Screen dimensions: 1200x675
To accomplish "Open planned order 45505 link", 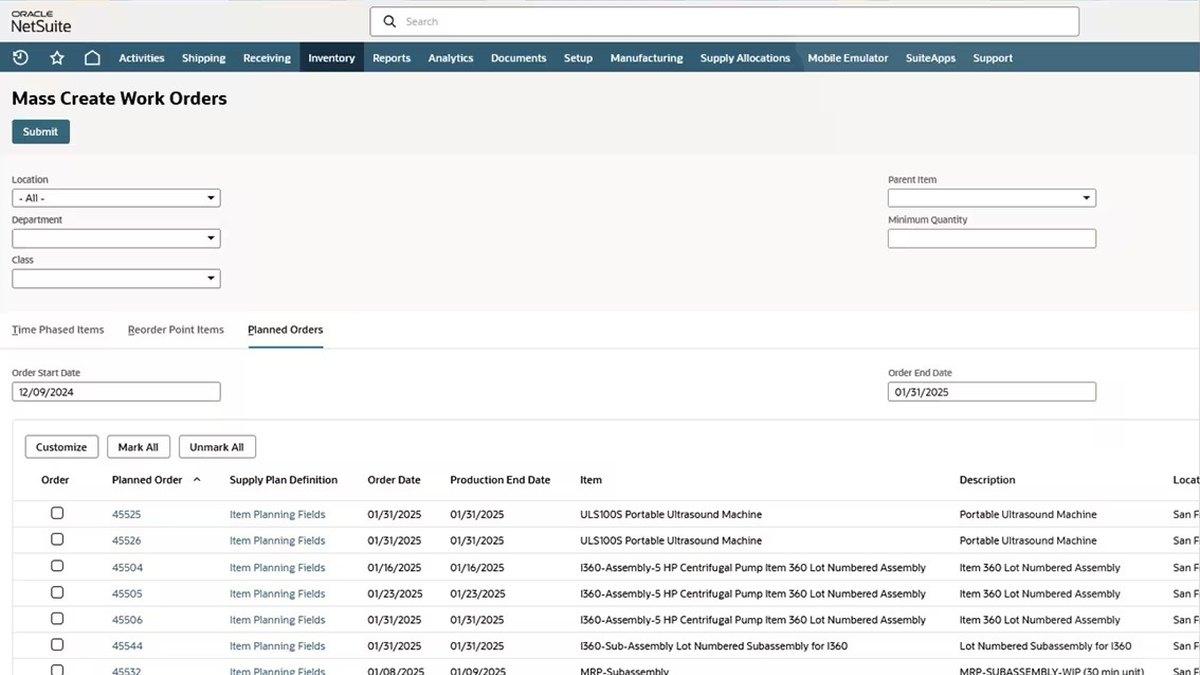I will coord(126,593).
